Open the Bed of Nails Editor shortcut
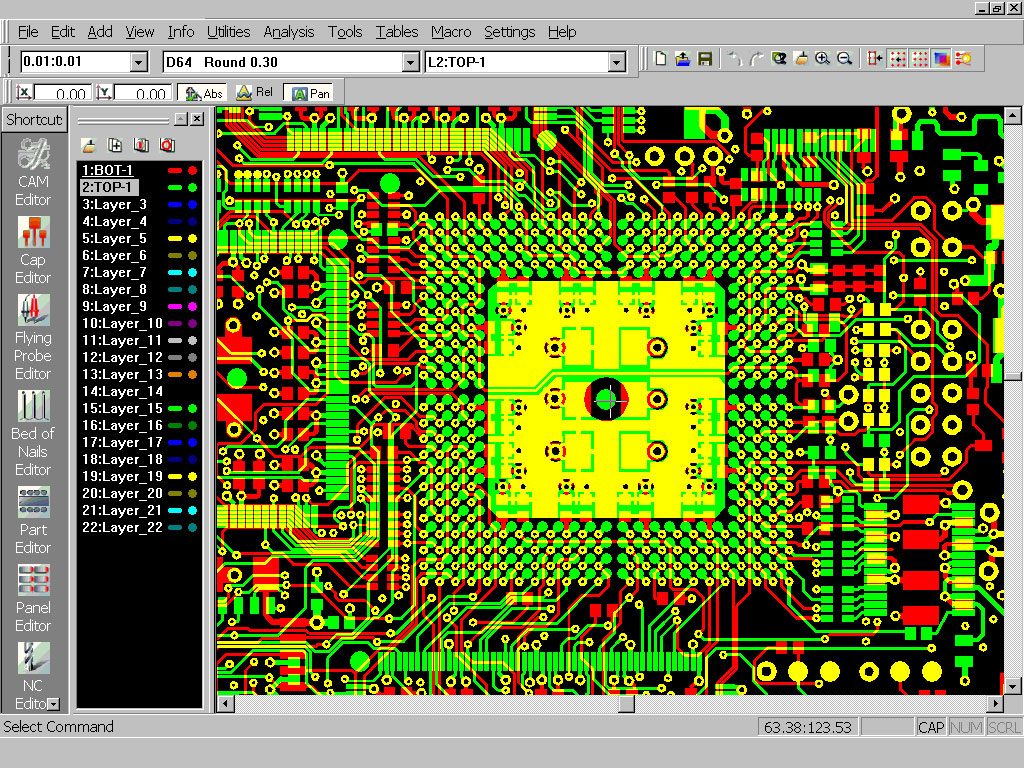Image resolution: width=1024 pixels, height=768 pixels. (33, 434)
